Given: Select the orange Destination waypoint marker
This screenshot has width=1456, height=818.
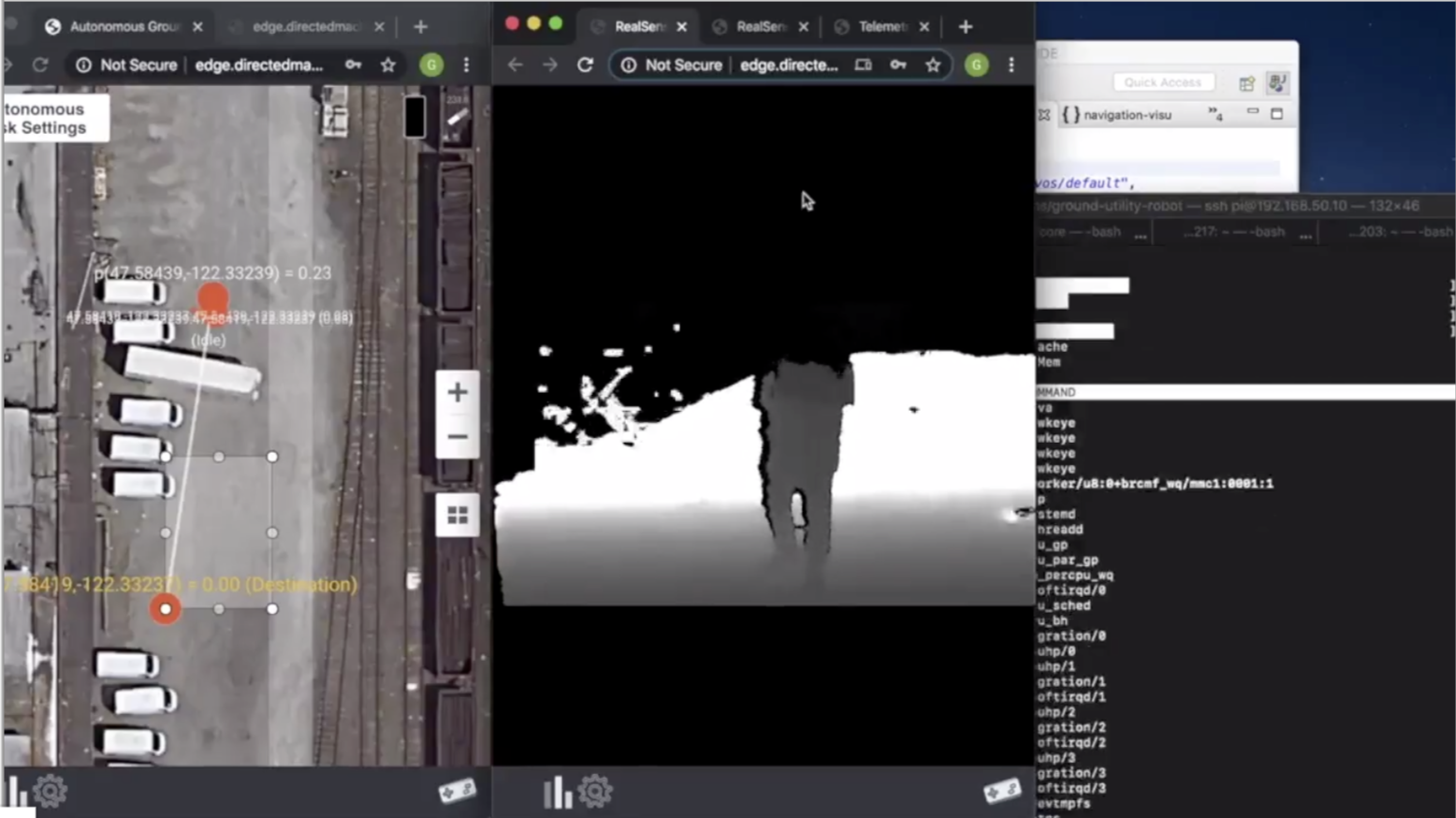Looking at the screenshot, I should 166,609.
